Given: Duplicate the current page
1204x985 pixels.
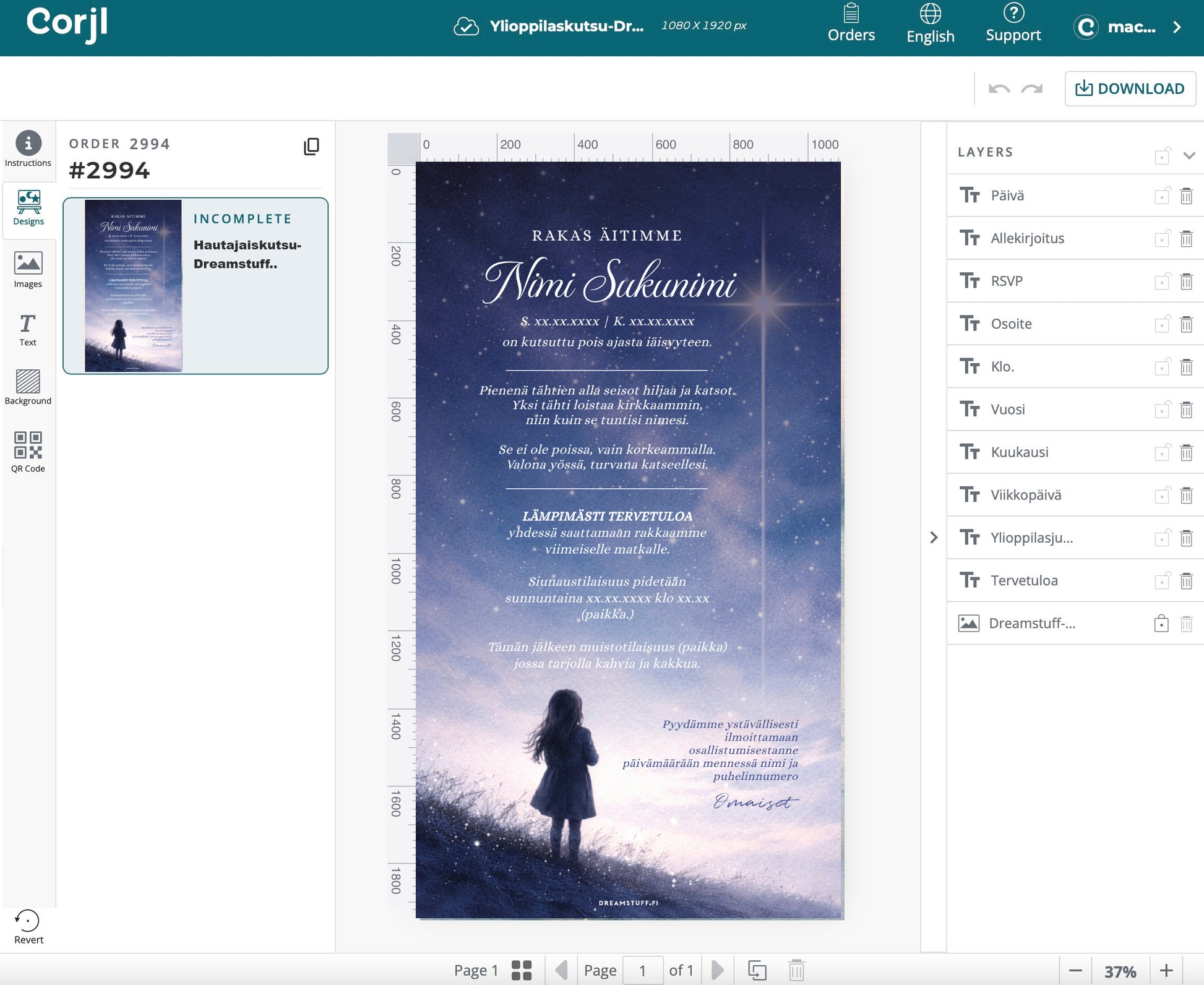Looking at the screenshot, I should pyautogui.click(x=757, y=970).
